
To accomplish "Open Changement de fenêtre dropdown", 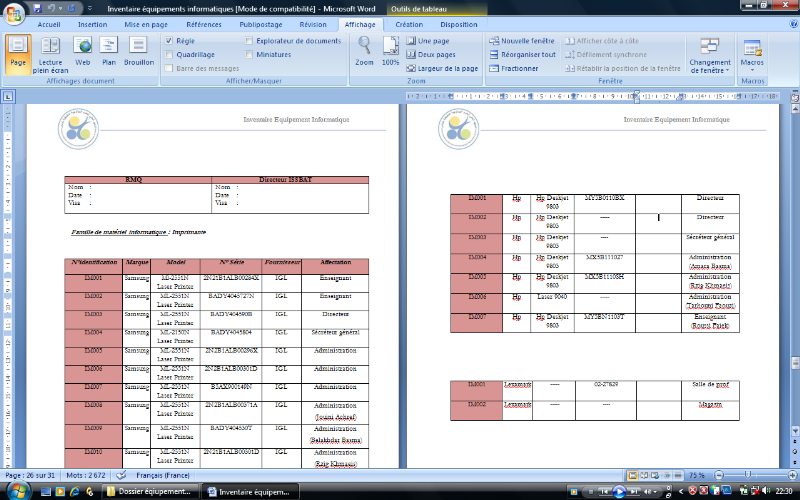I will [710, 55].
